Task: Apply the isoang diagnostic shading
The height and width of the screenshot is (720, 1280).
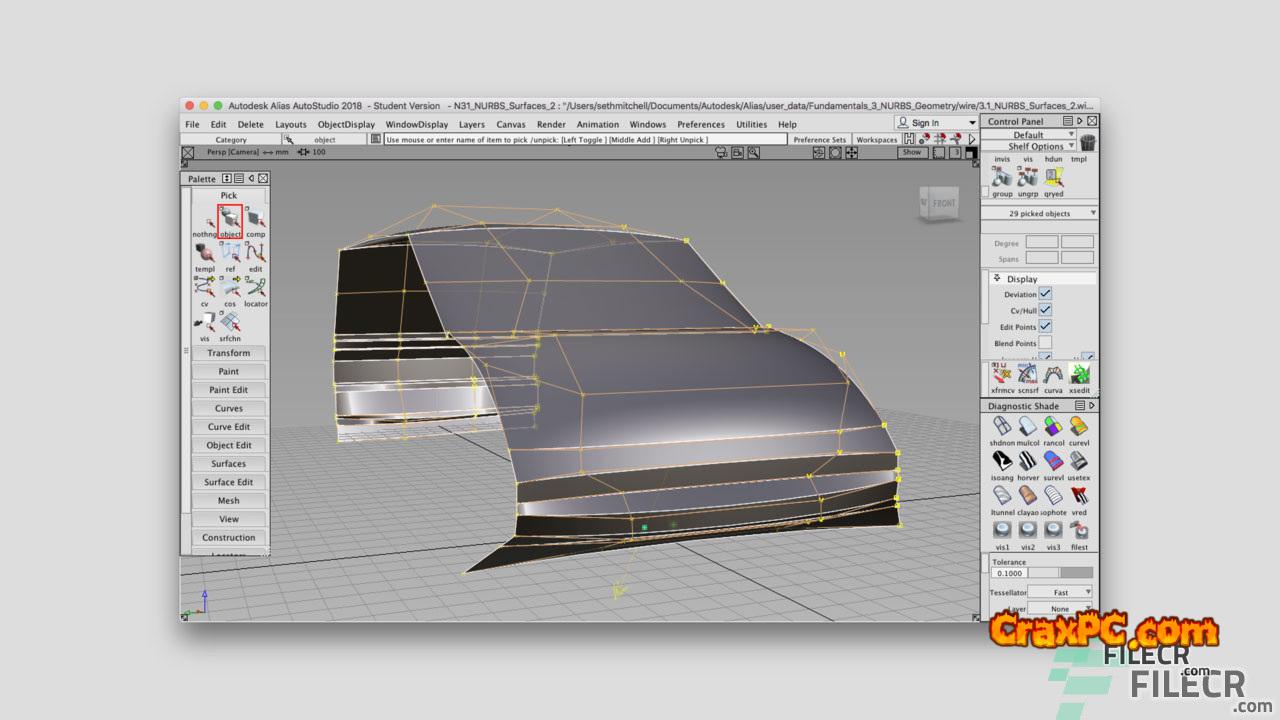Action: [1002, 461]
